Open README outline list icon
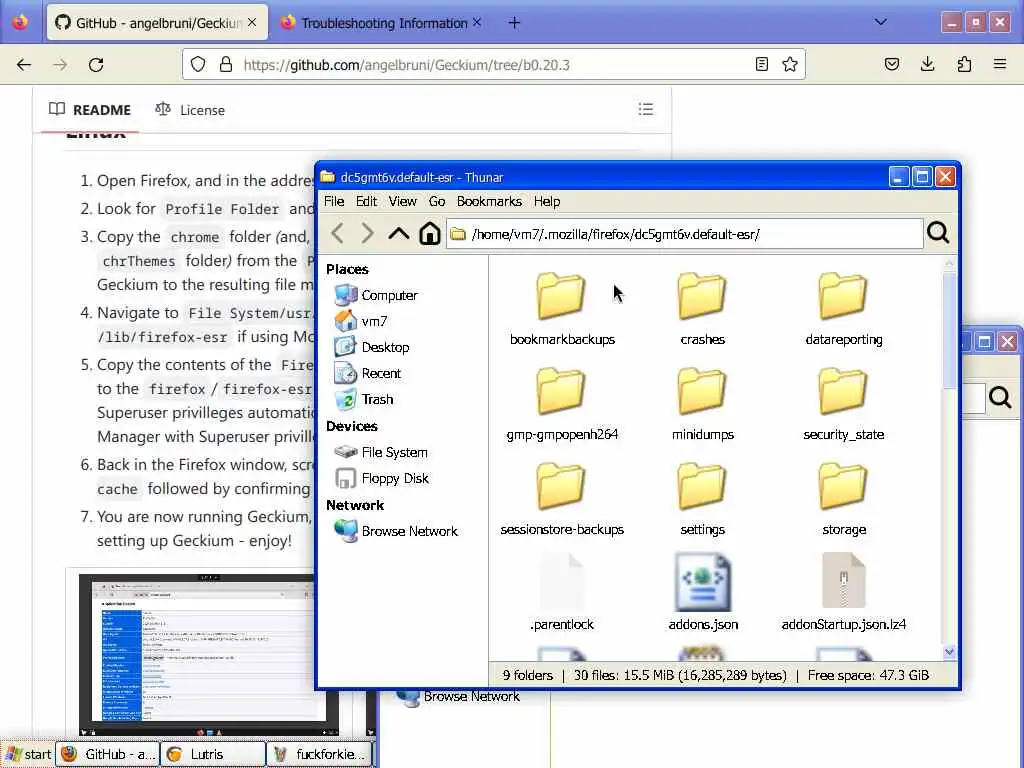This screenshot has height=768, width=1024. (645, 109)
